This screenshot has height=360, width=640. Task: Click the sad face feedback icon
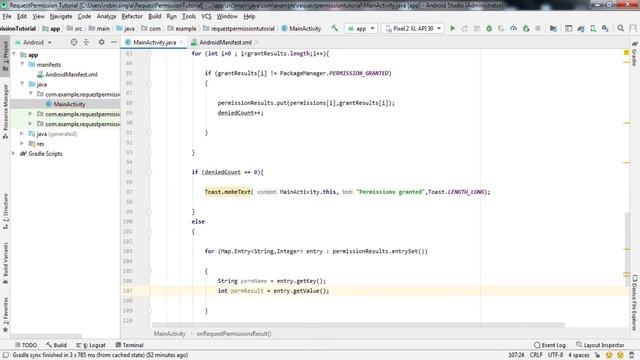tap(620, 355)
